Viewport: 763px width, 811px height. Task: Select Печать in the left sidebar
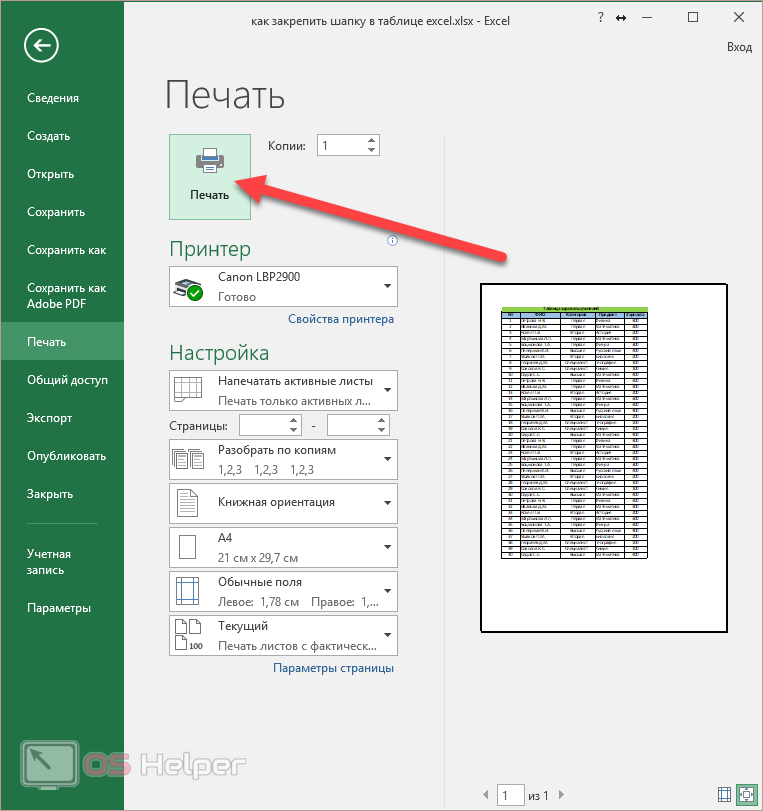click(x=62, y=342)
